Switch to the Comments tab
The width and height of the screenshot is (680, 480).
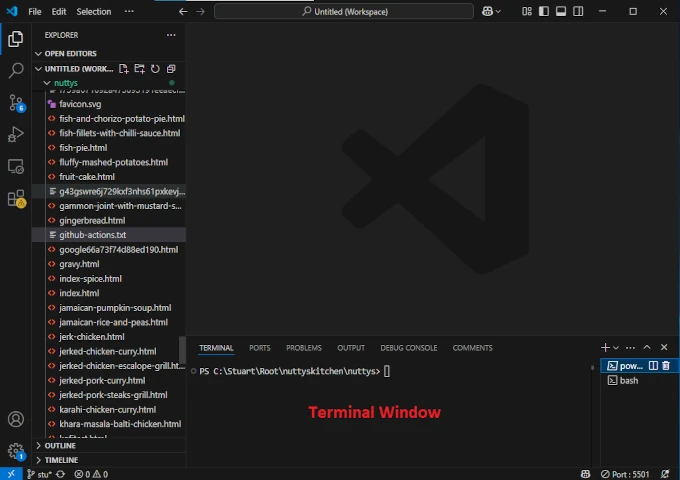[x=472, y=348]
